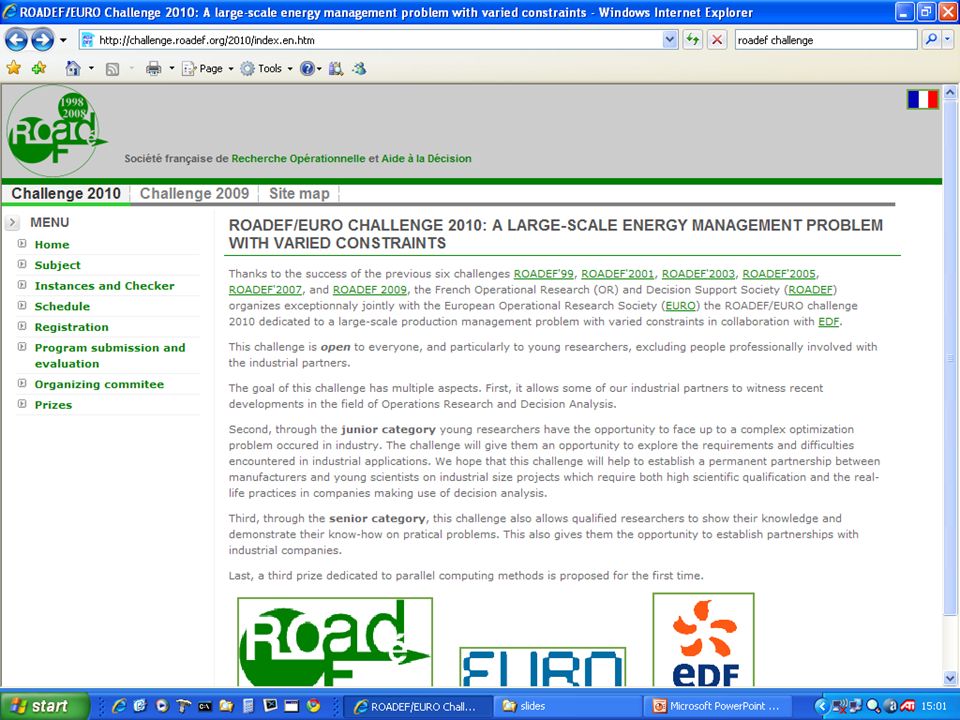Expand the plus icon beside Schedule
The height and width of the screenshot is (720, 960).
(22, 306)
